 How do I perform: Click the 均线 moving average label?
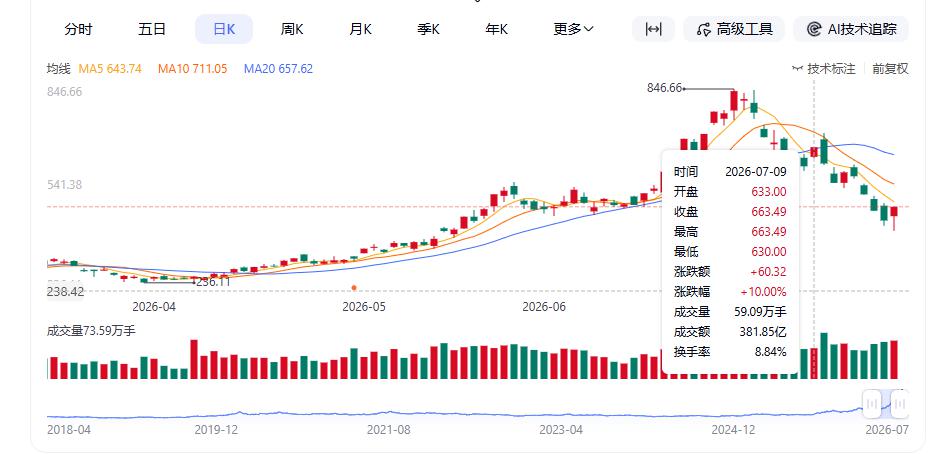click(x=59, y=69)
